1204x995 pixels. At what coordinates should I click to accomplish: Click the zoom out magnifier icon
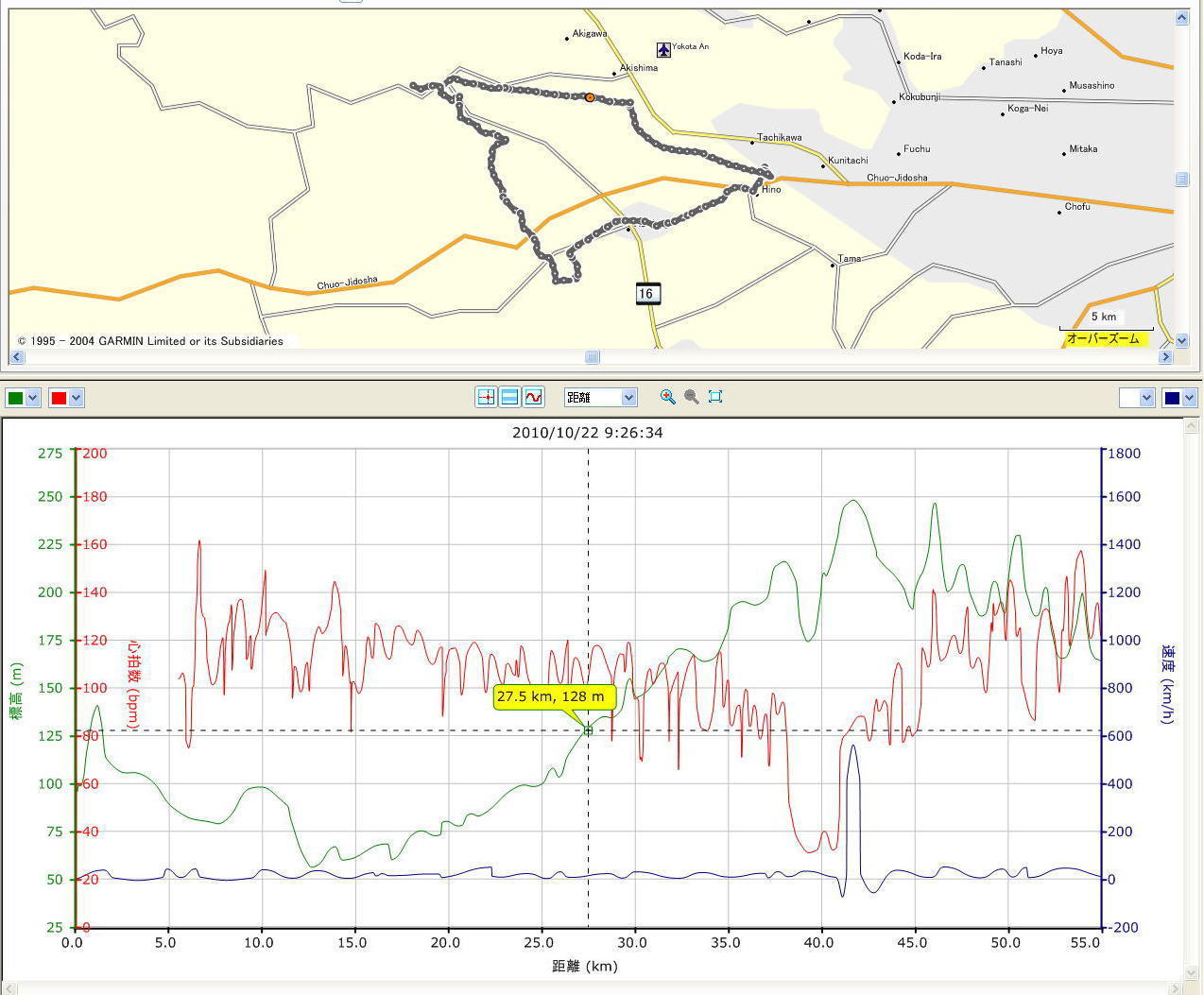tap(692, 397)
